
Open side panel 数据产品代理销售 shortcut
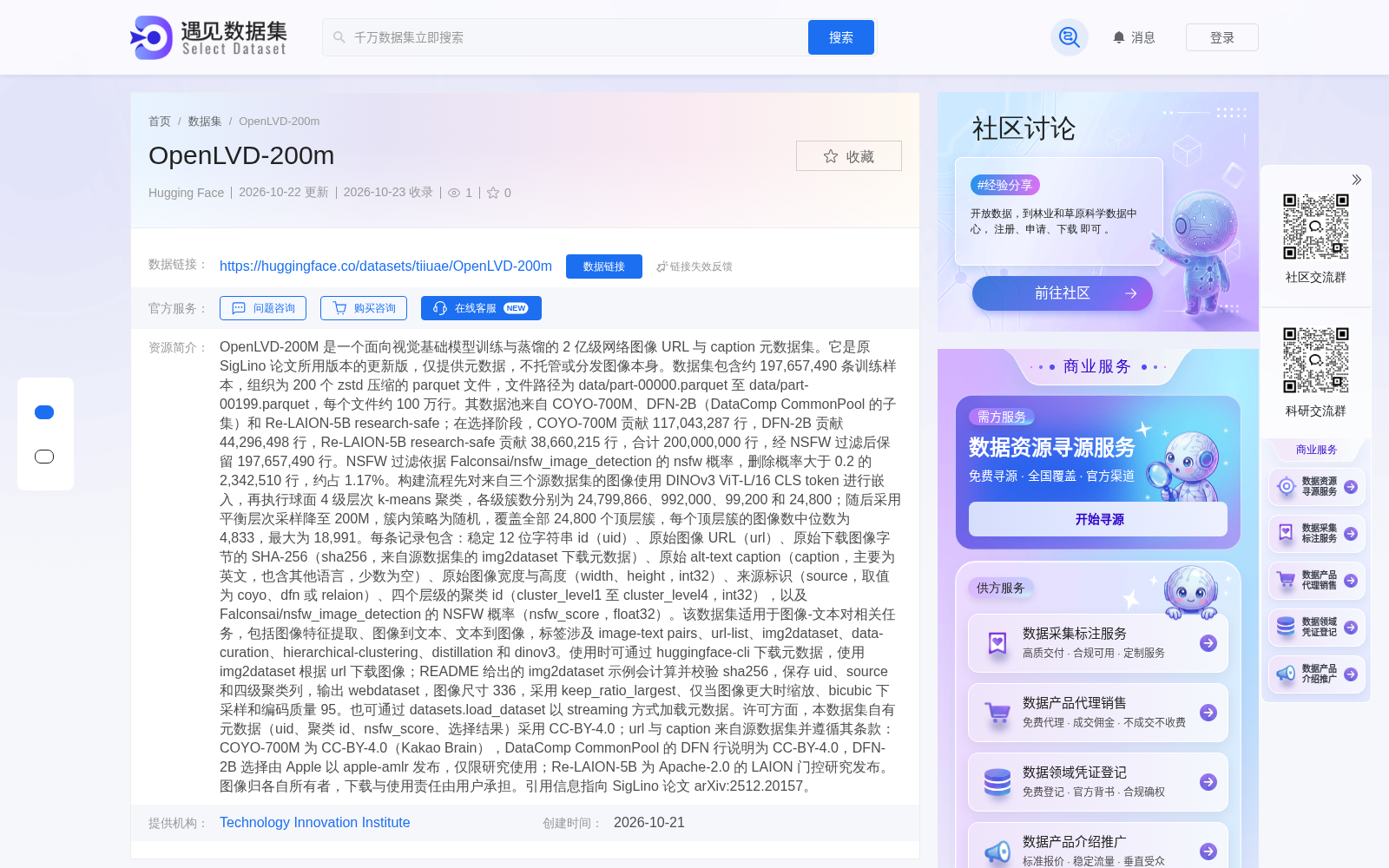1317,581
